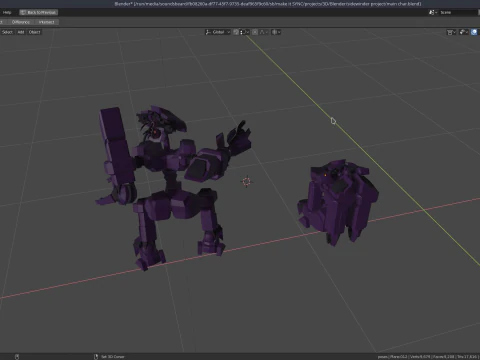Open the Add menu in viewport header
Viewport: 480px width, 360px height.
pyautogui.click(x=21, y=32)
